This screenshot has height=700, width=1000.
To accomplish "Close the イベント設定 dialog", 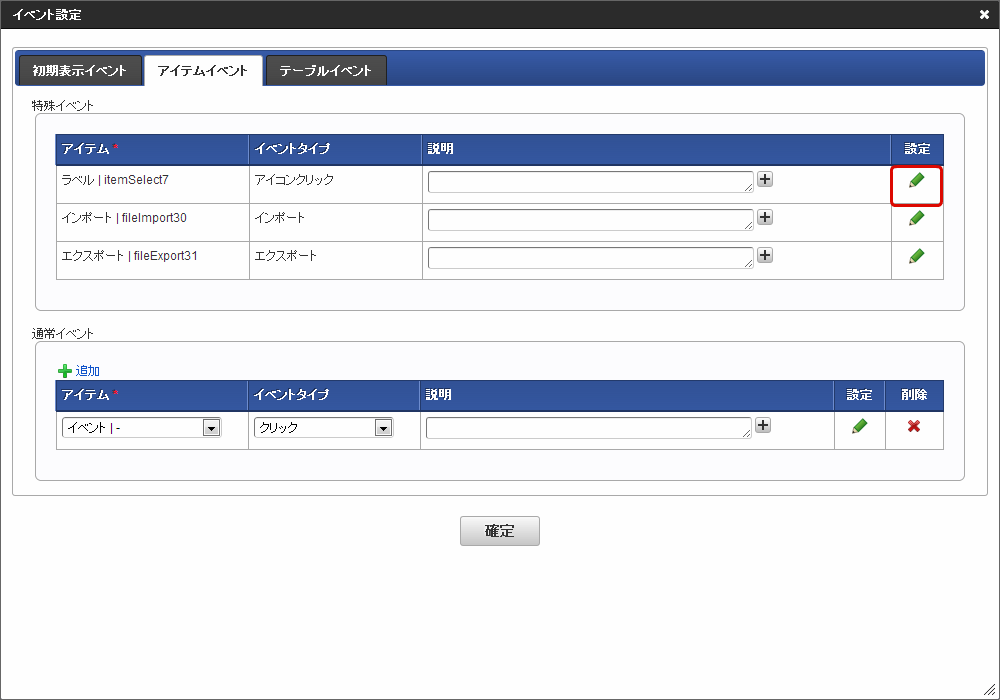I will pos(983,14).
